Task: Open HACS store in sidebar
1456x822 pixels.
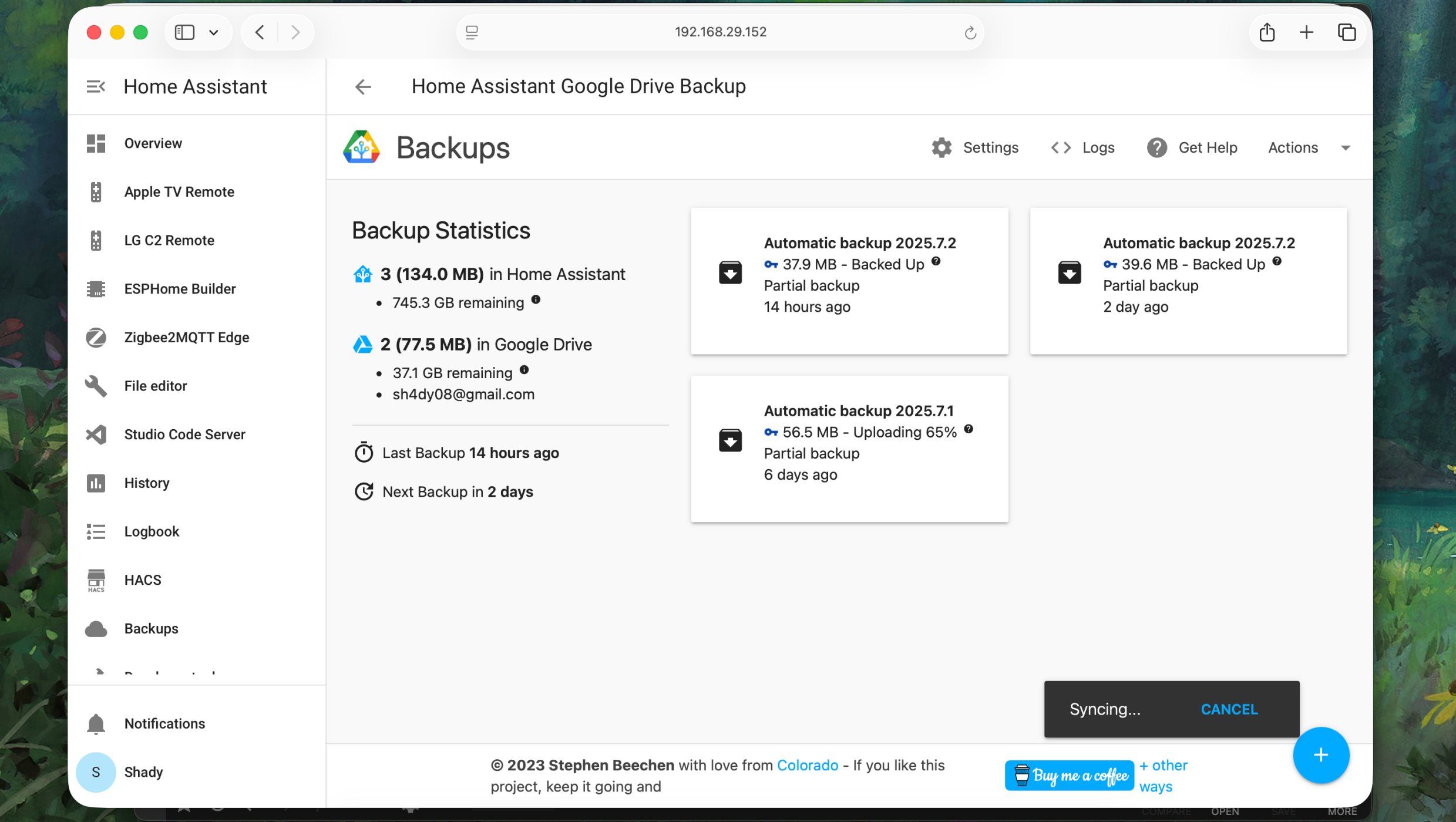Action: [143, 580]
